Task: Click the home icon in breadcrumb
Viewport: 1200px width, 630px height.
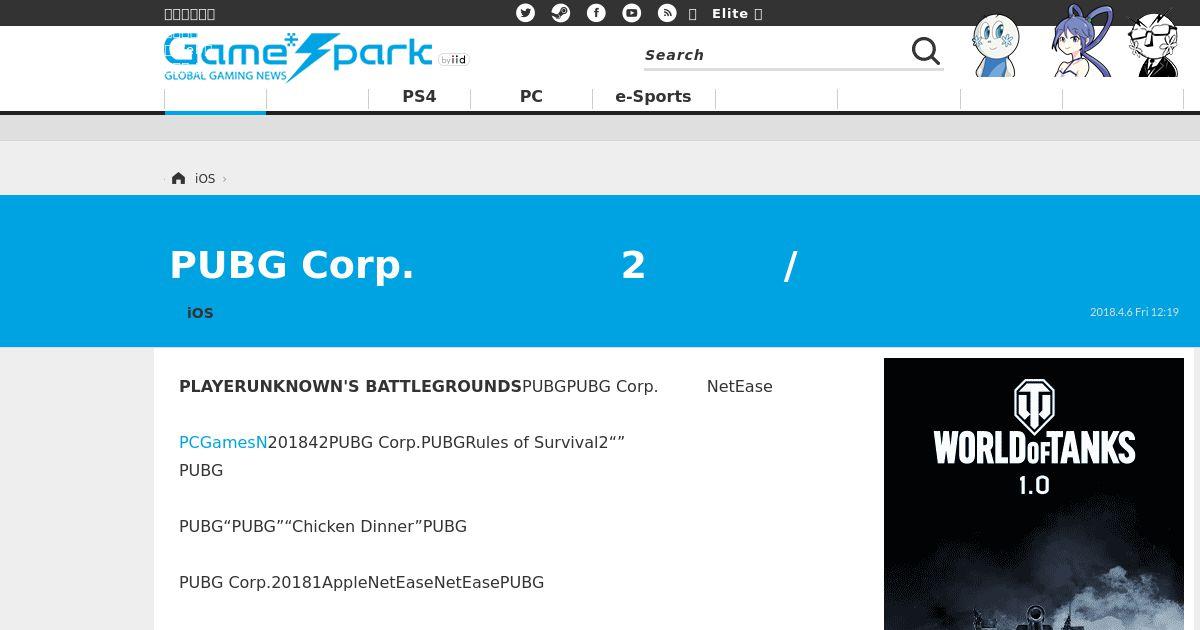Action: tap(178, 178)
